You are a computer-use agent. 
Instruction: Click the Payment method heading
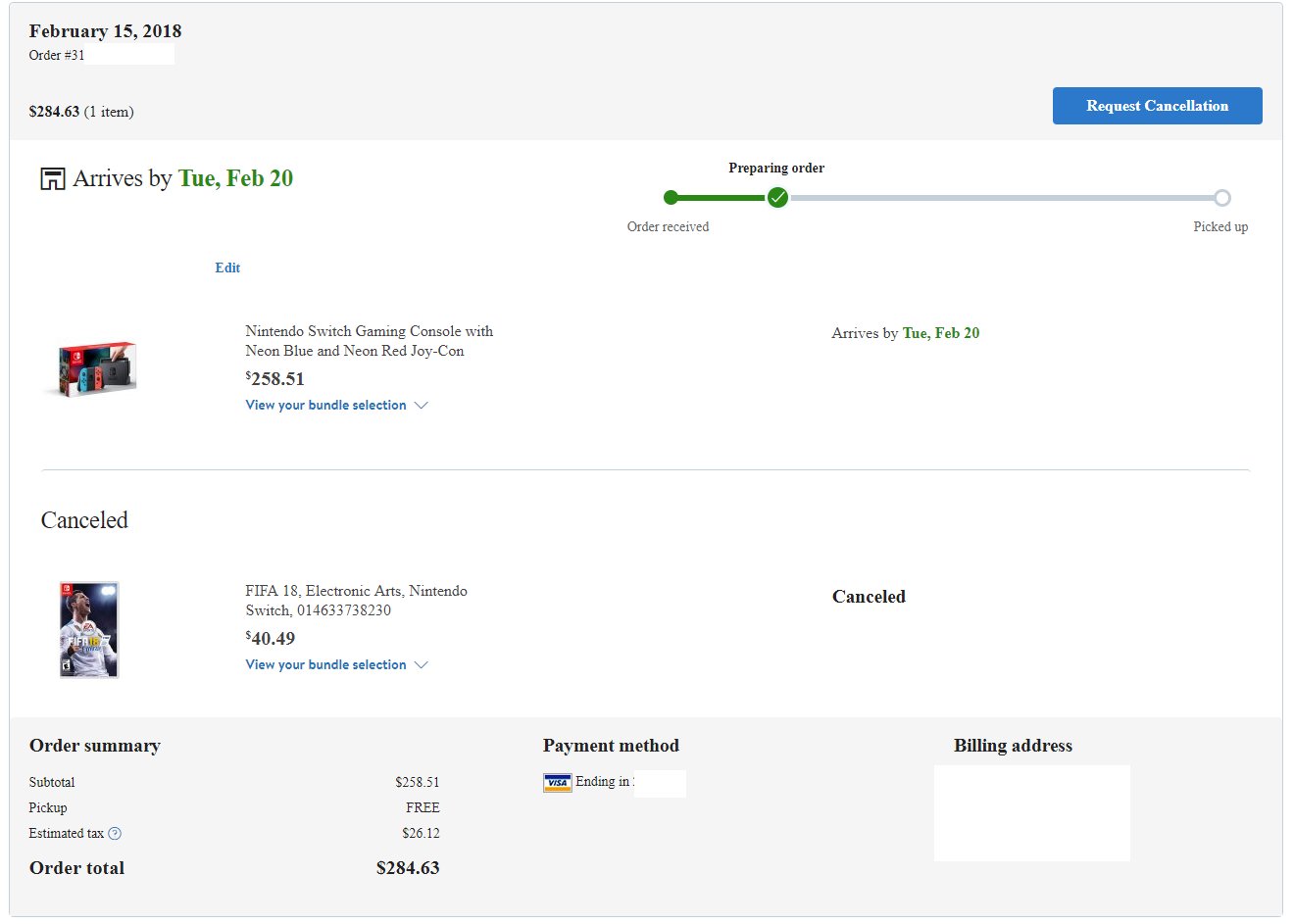(x=611, y=746)
